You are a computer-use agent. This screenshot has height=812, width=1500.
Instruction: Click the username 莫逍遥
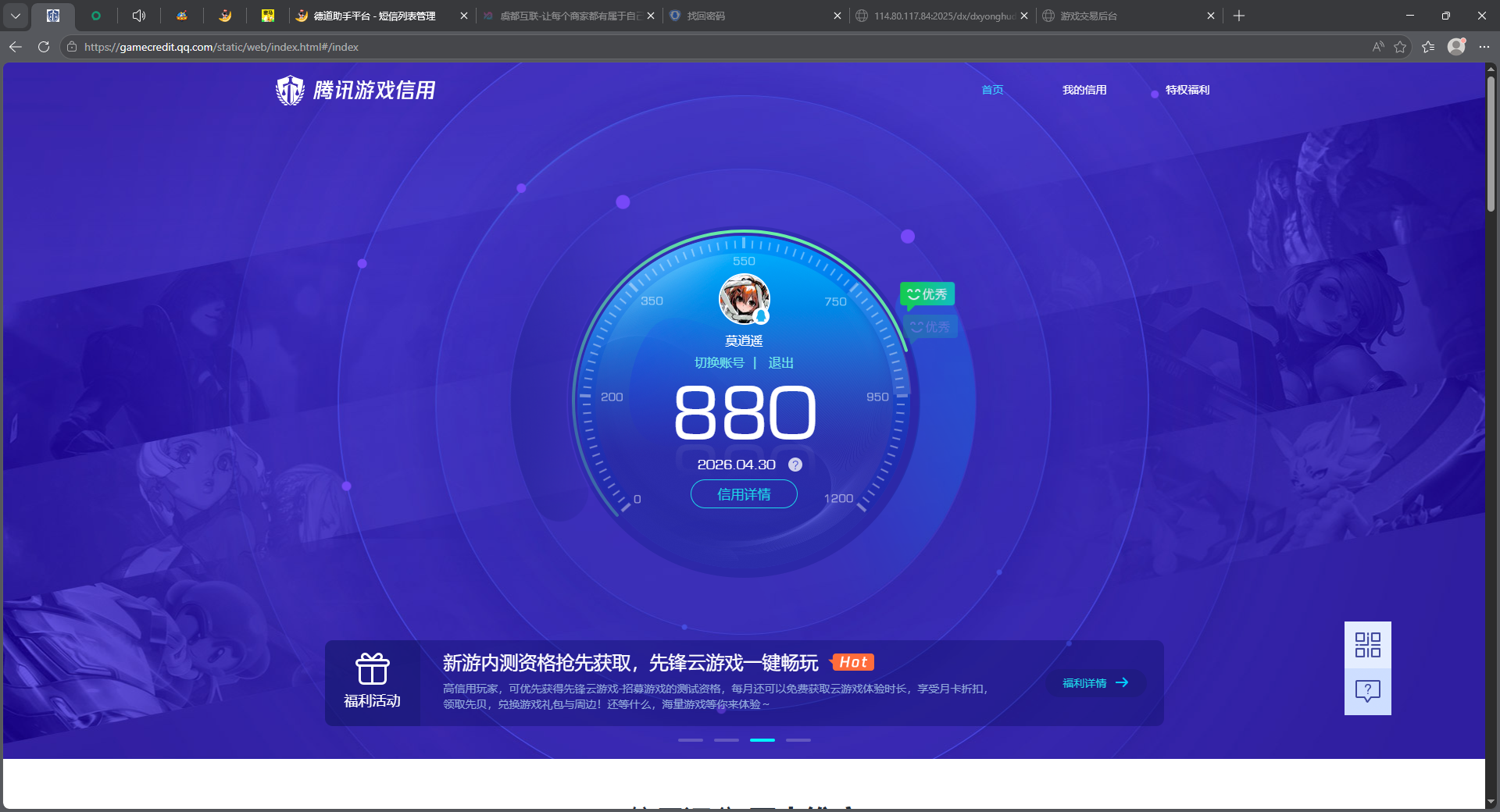click(x=744, y=340)
